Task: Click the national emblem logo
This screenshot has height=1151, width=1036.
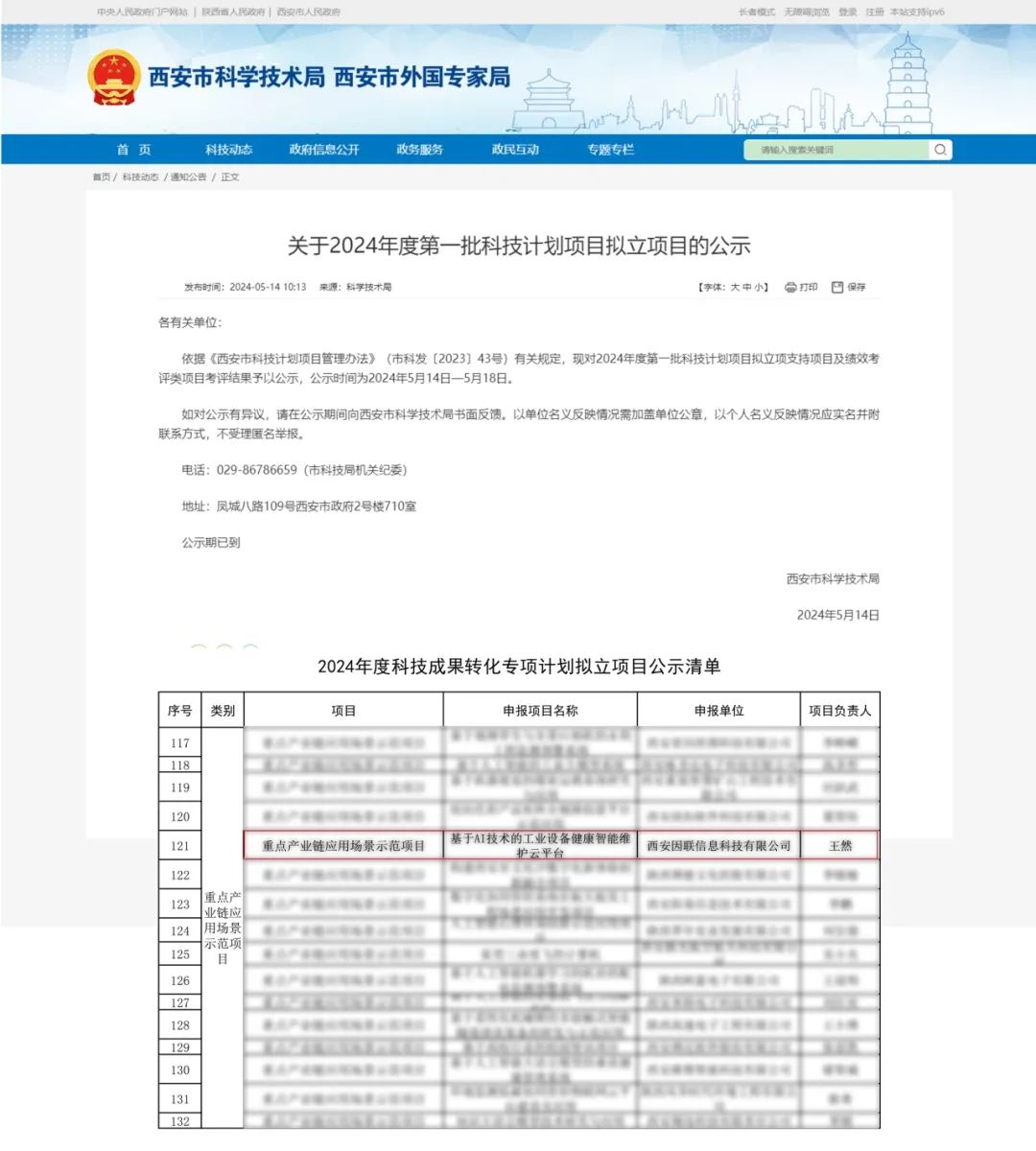Action: coord(113,78)
